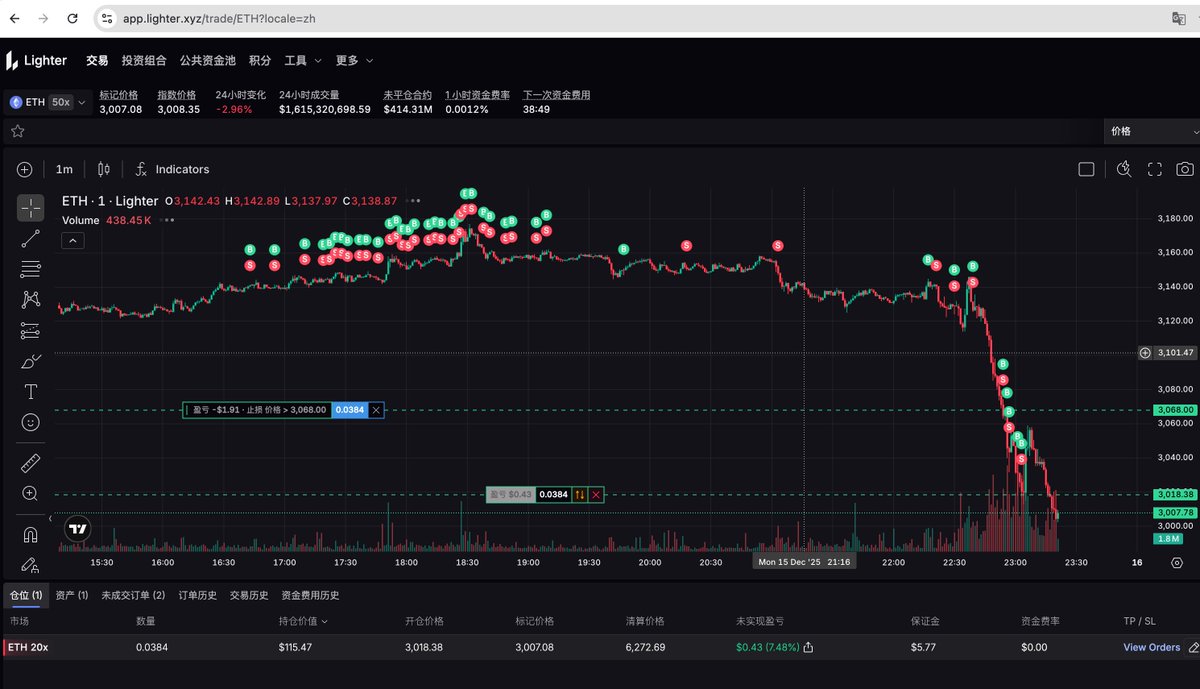Open the browser translate icon
Screen dimensions: 1200x689
(1179, 19)
